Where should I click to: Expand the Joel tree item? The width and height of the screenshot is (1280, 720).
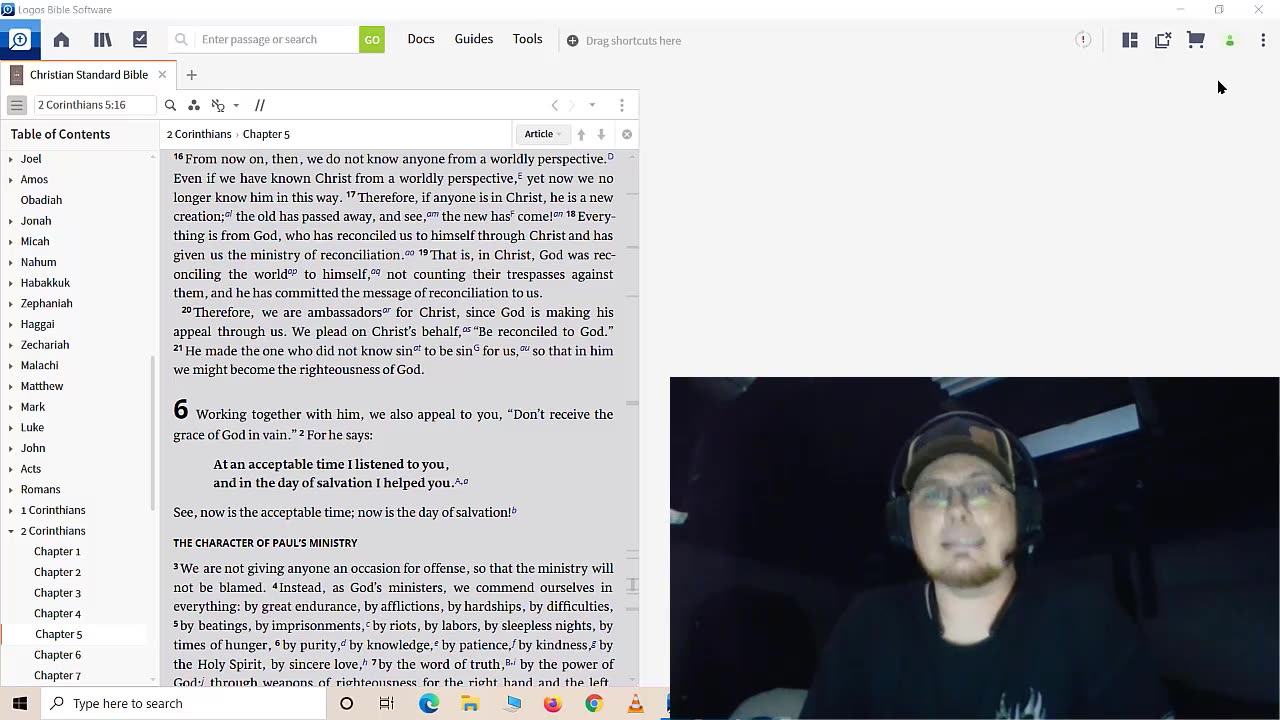tap(11, 159)
